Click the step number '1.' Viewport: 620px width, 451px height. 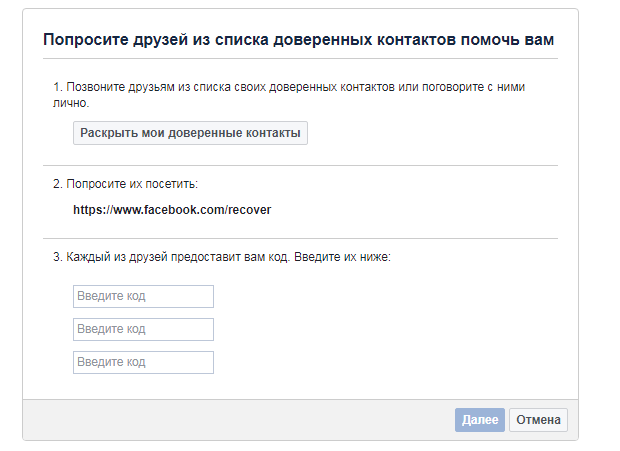pyautogui.click(x=58, y=88)
